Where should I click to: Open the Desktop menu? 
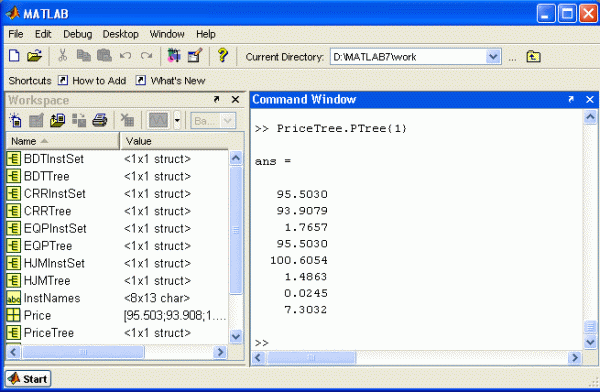tap(121, 34)
